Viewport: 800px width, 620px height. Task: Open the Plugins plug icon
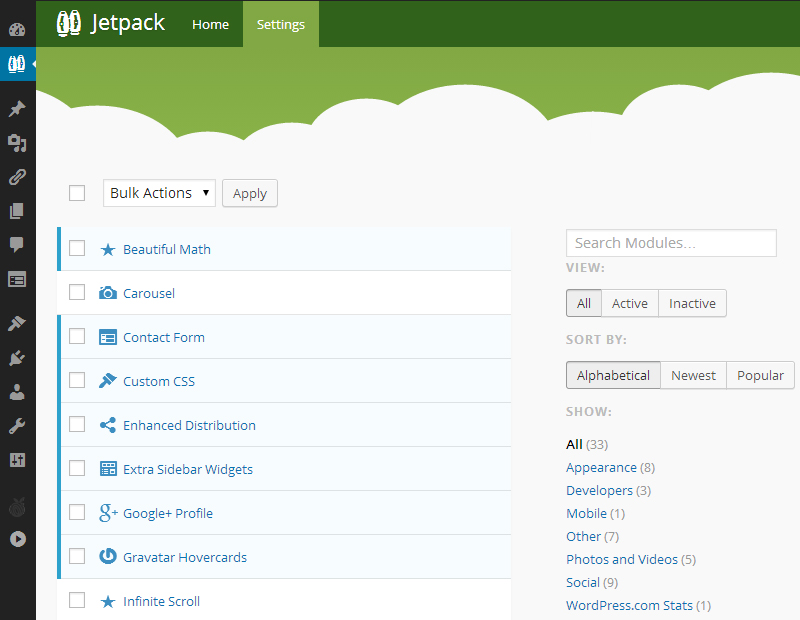coord(17,358)
